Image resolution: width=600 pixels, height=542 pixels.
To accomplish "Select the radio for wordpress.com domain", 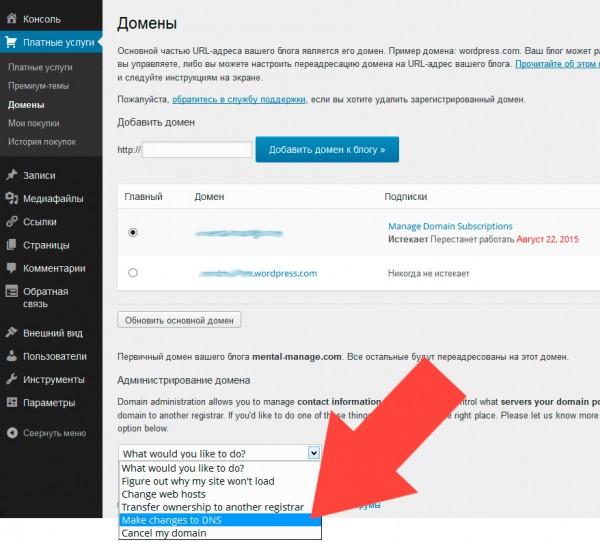I will coord(133,273).
